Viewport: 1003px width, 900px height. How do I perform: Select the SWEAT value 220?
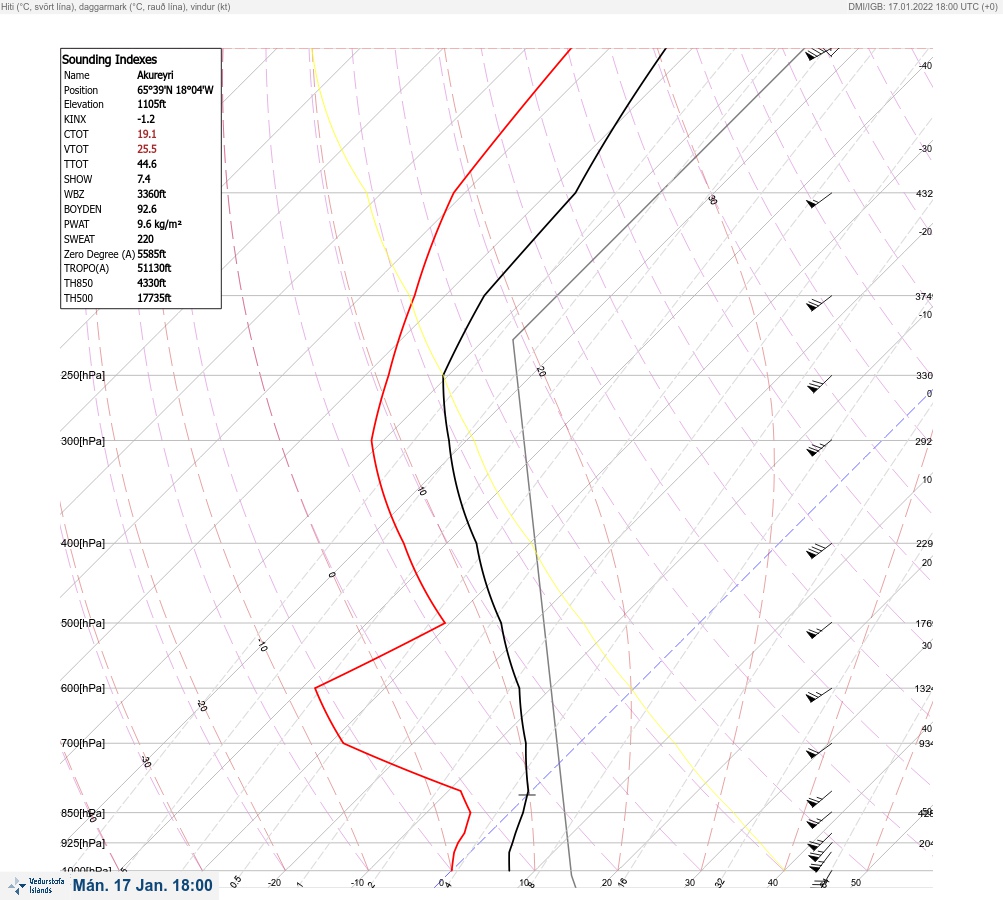pyautogui.click(x=145, y=239)
